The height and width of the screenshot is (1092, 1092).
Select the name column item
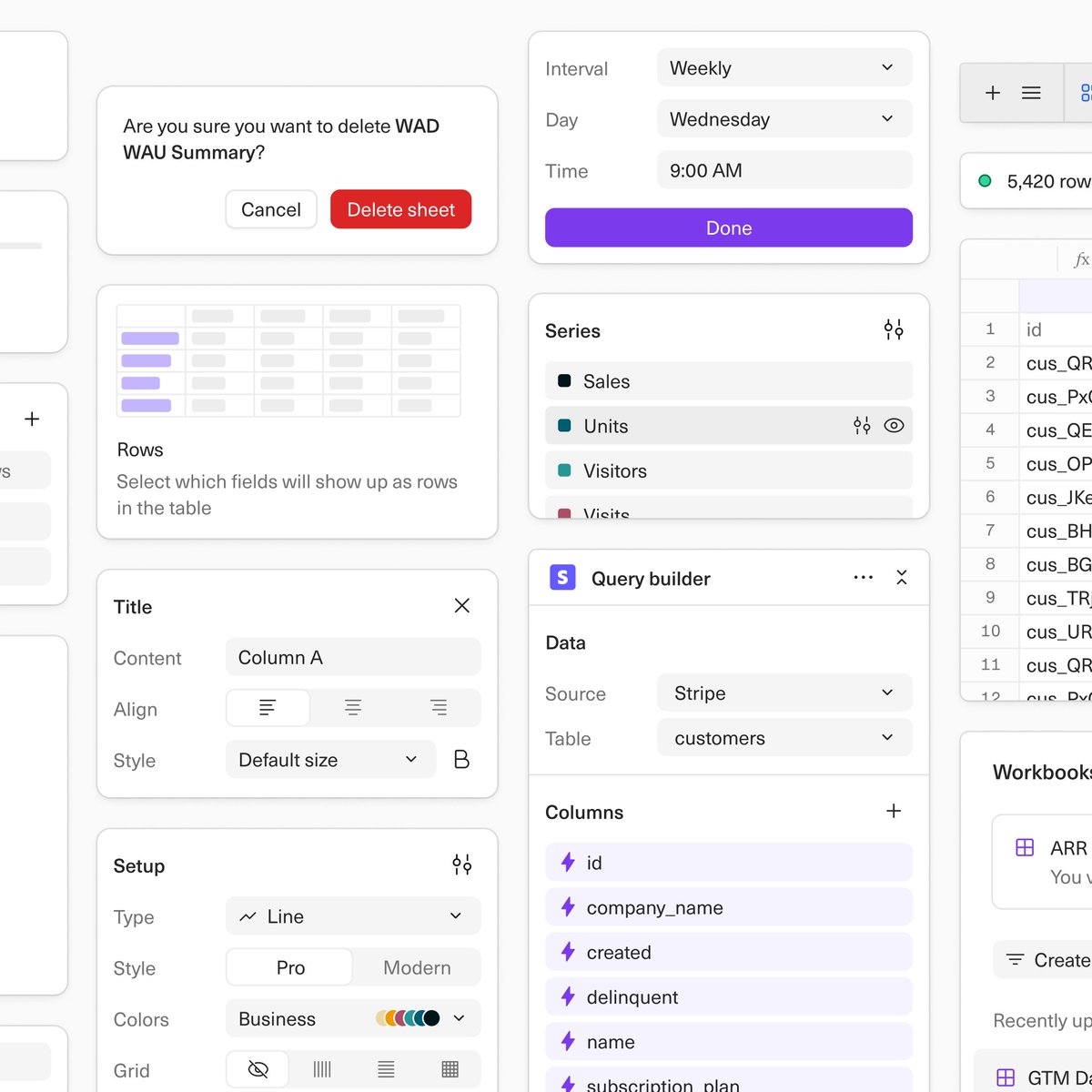click(729, 1041)
